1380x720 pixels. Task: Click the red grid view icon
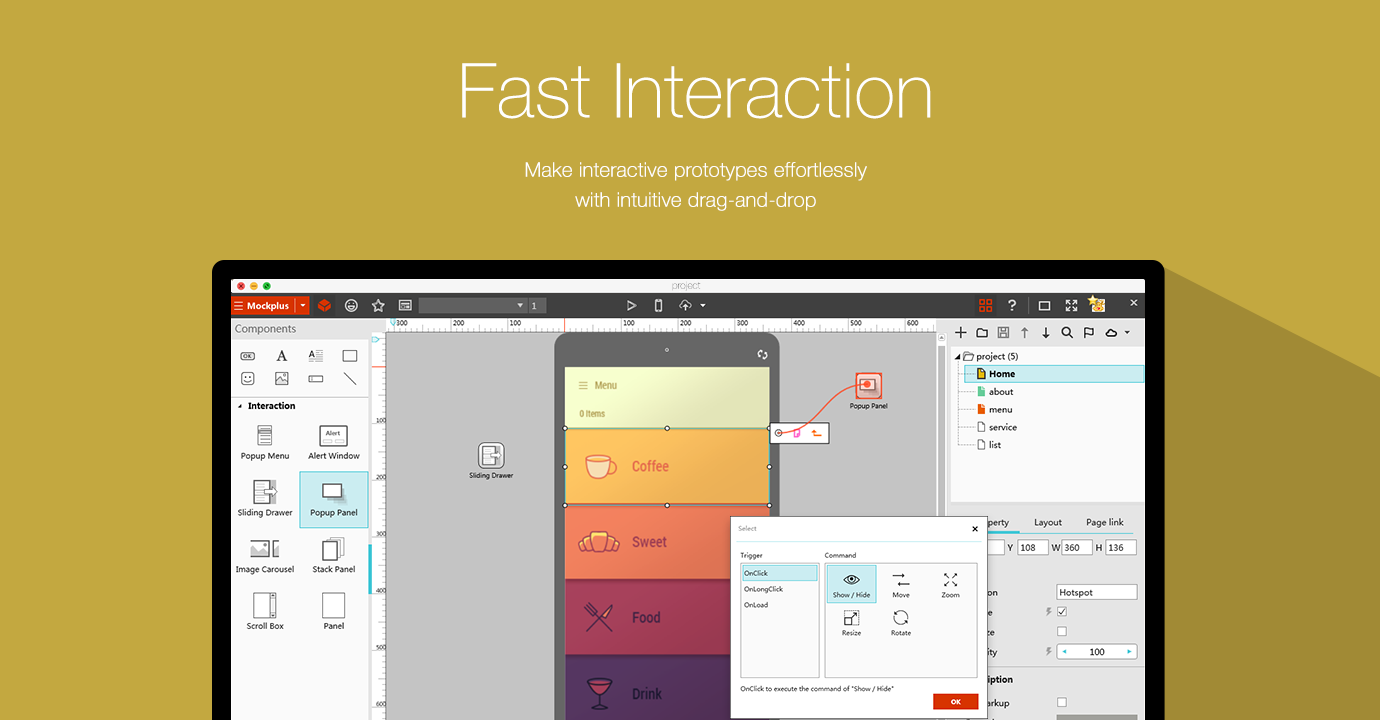click(x=985, y=305)
